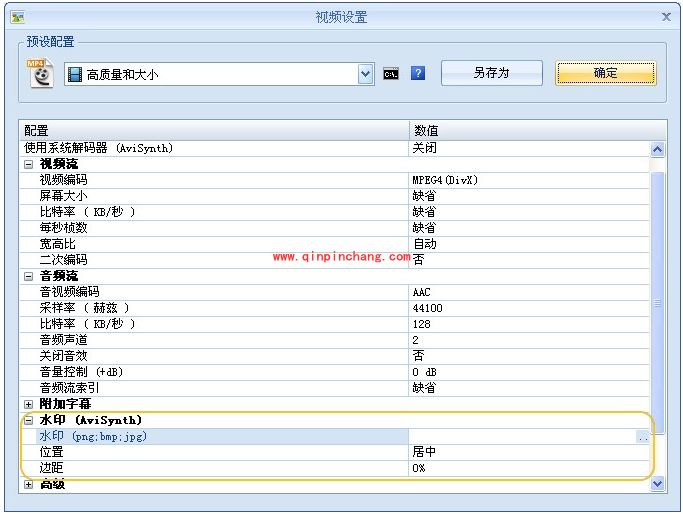The height and width of the screenshot is (514, 683).
Task: Click the AAC value
Action: 421,292
